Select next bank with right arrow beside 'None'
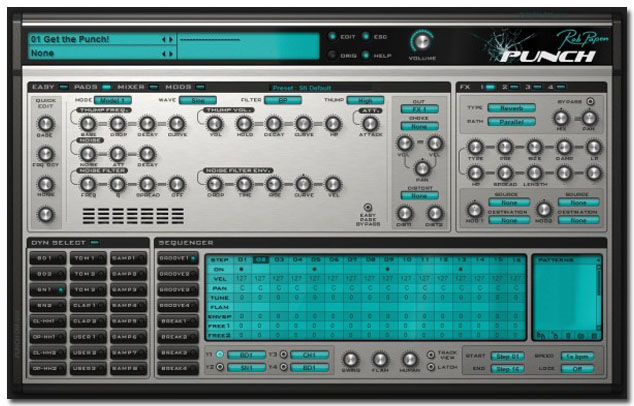The height and width of the screenshot is (406, 634). click(x=171, y=54)
